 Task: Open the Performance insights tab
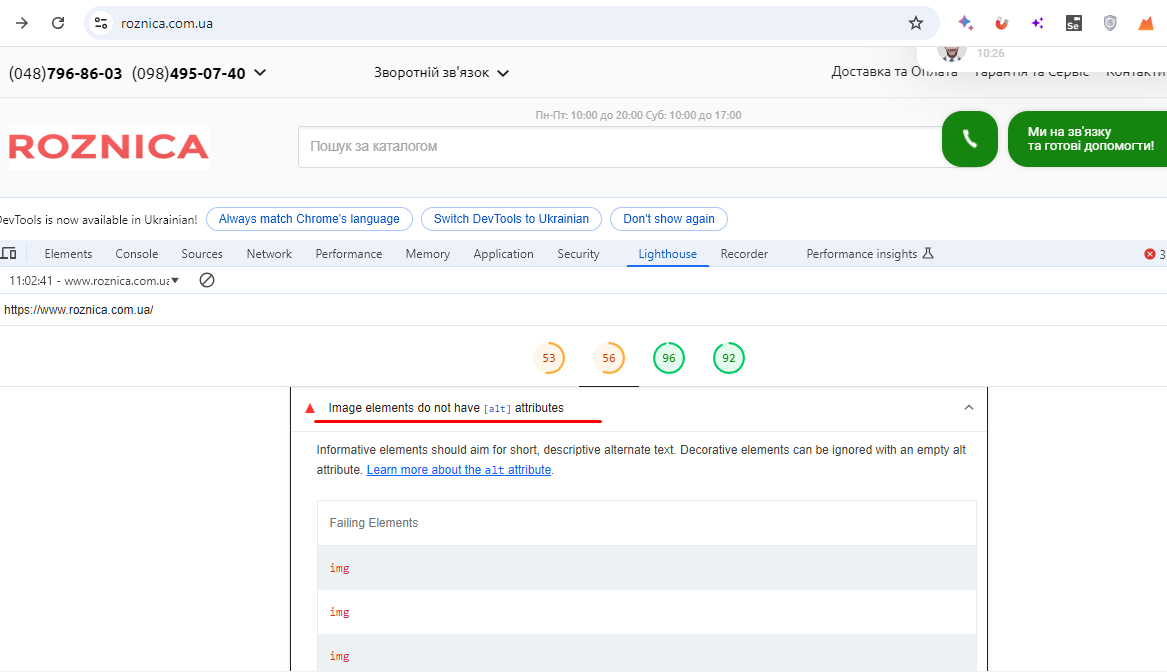[x=861, y=254]
